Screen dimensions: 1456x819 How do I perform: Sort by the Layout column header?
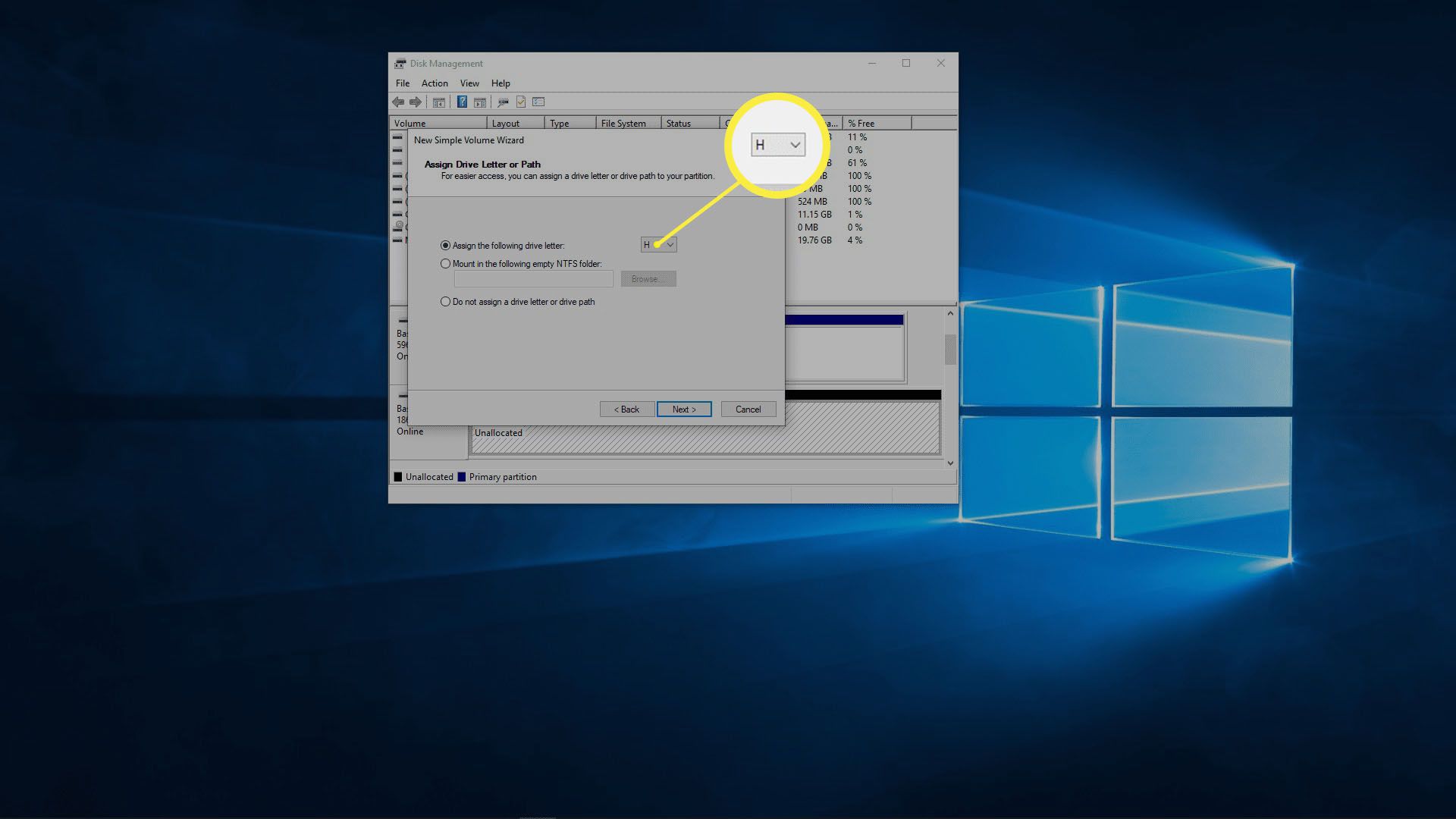point(516,124)
